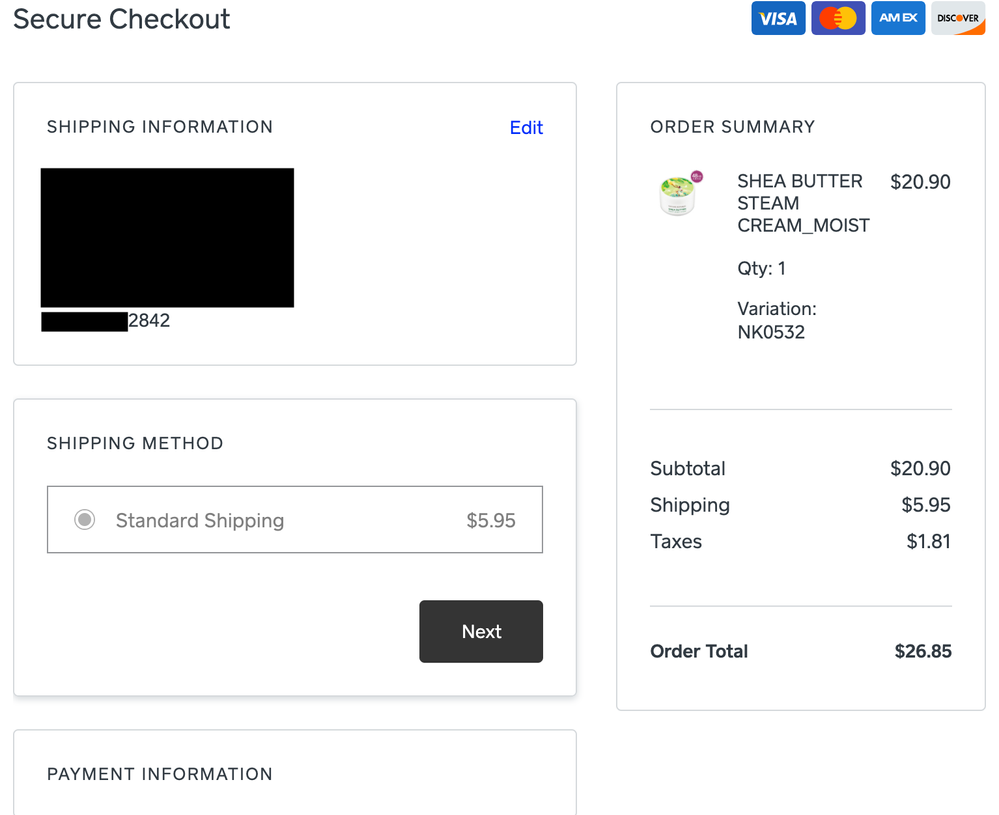
Task: Edit the shipping information
Action: 526,128
